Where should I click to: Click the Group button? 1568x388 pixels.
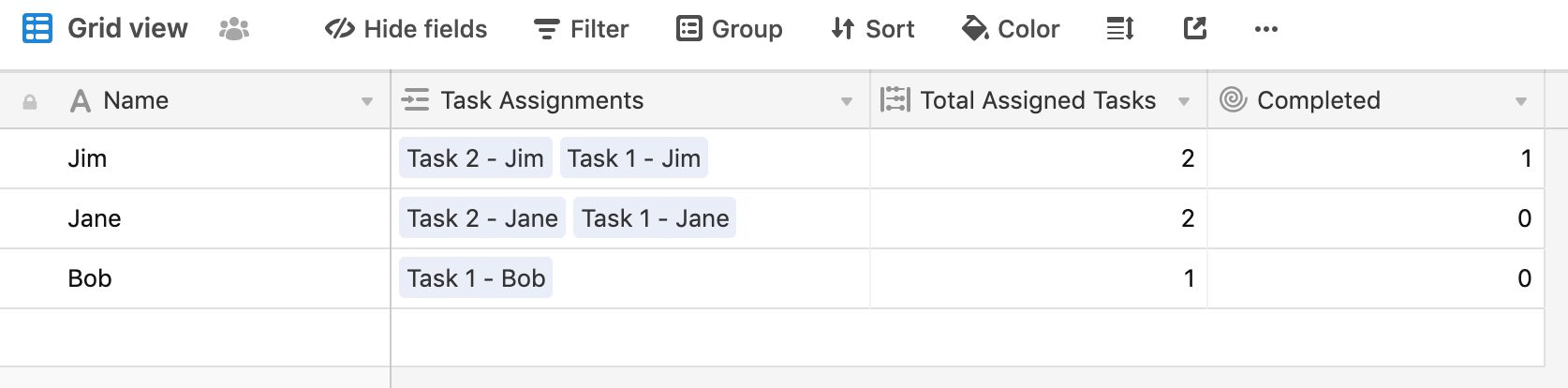[729, 29]
